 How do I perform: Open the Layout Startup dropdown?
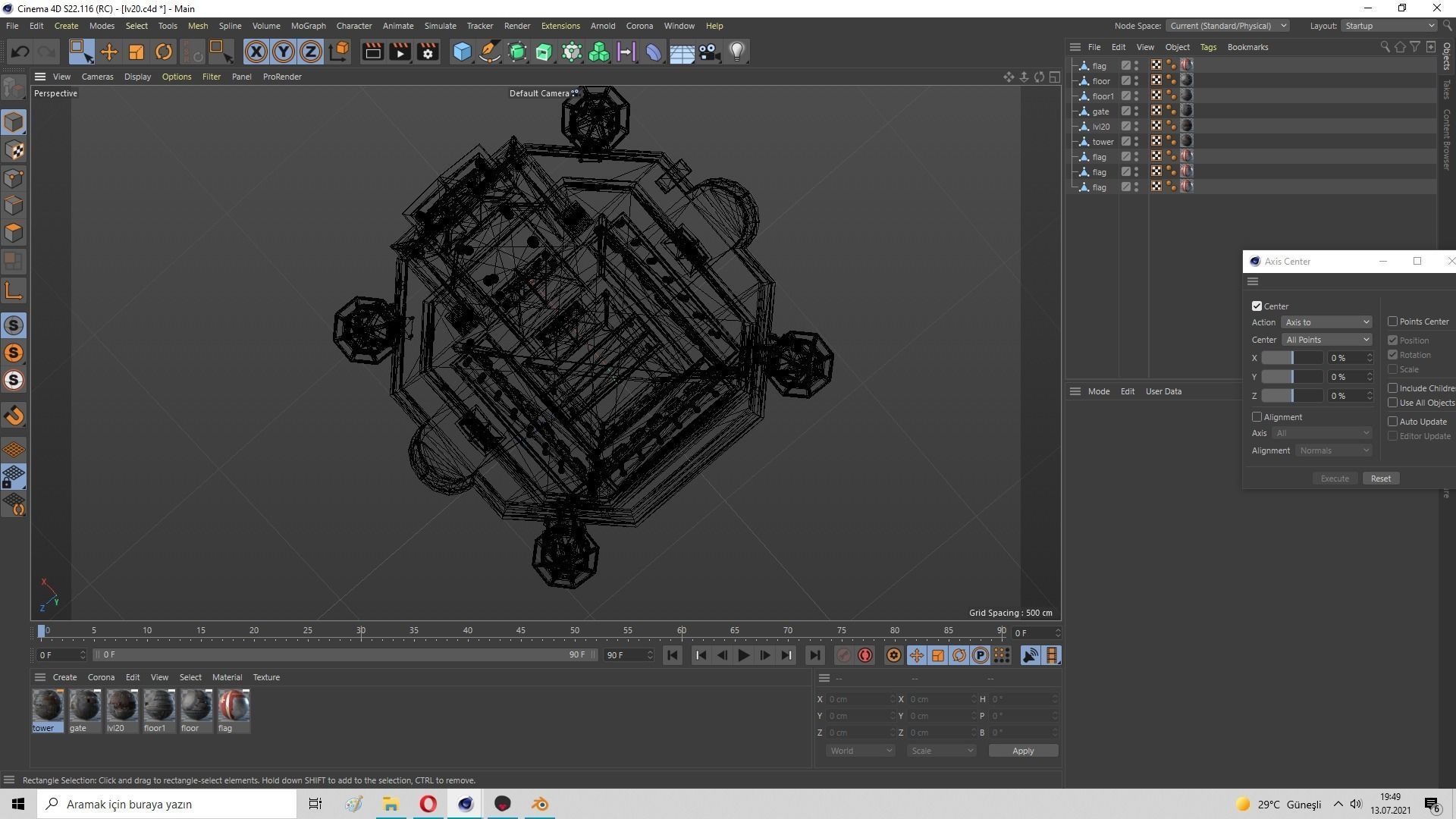(x=1389, y=26)
